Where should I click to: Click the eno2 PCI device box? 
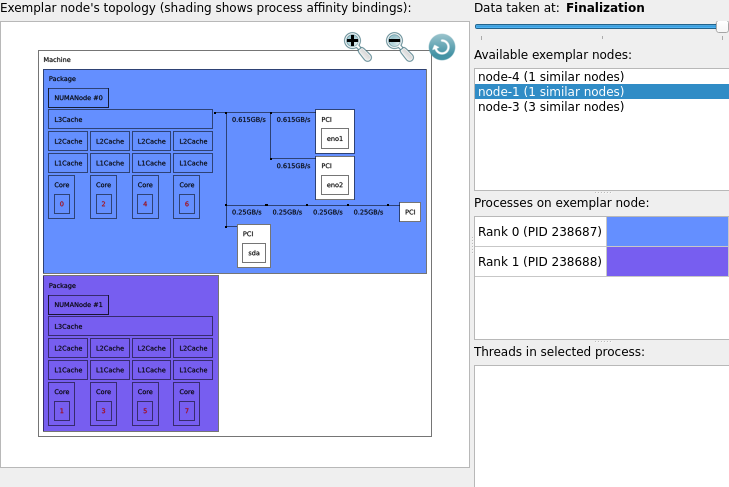(335, 185)
